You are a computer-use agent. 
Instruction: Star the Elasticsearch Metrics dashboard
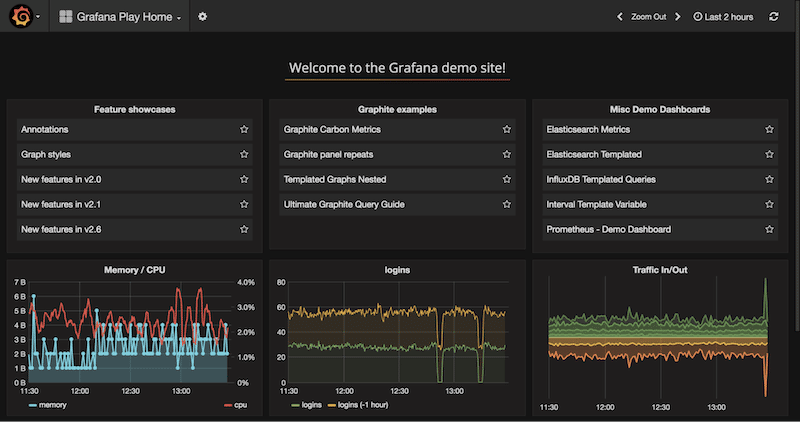click(x=769, y=130)
